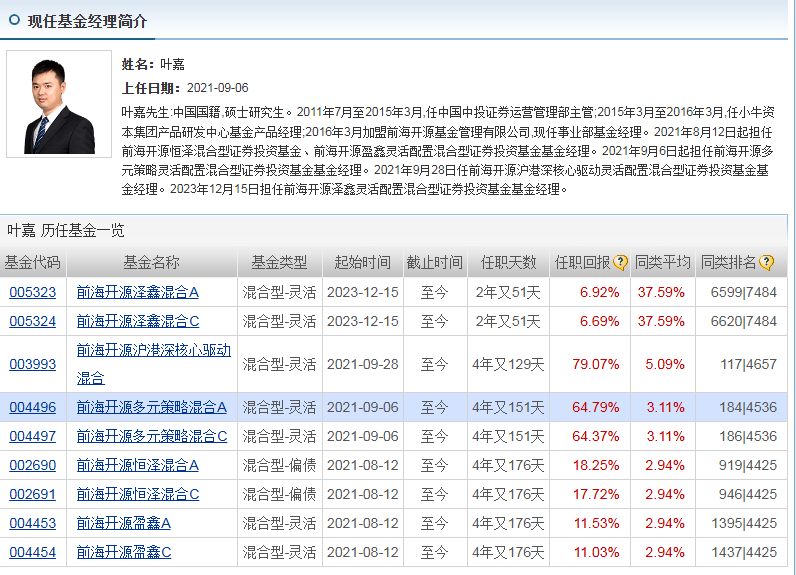
Task: Open fund 前海开源恒泽混合C
Action: point(138,494)
